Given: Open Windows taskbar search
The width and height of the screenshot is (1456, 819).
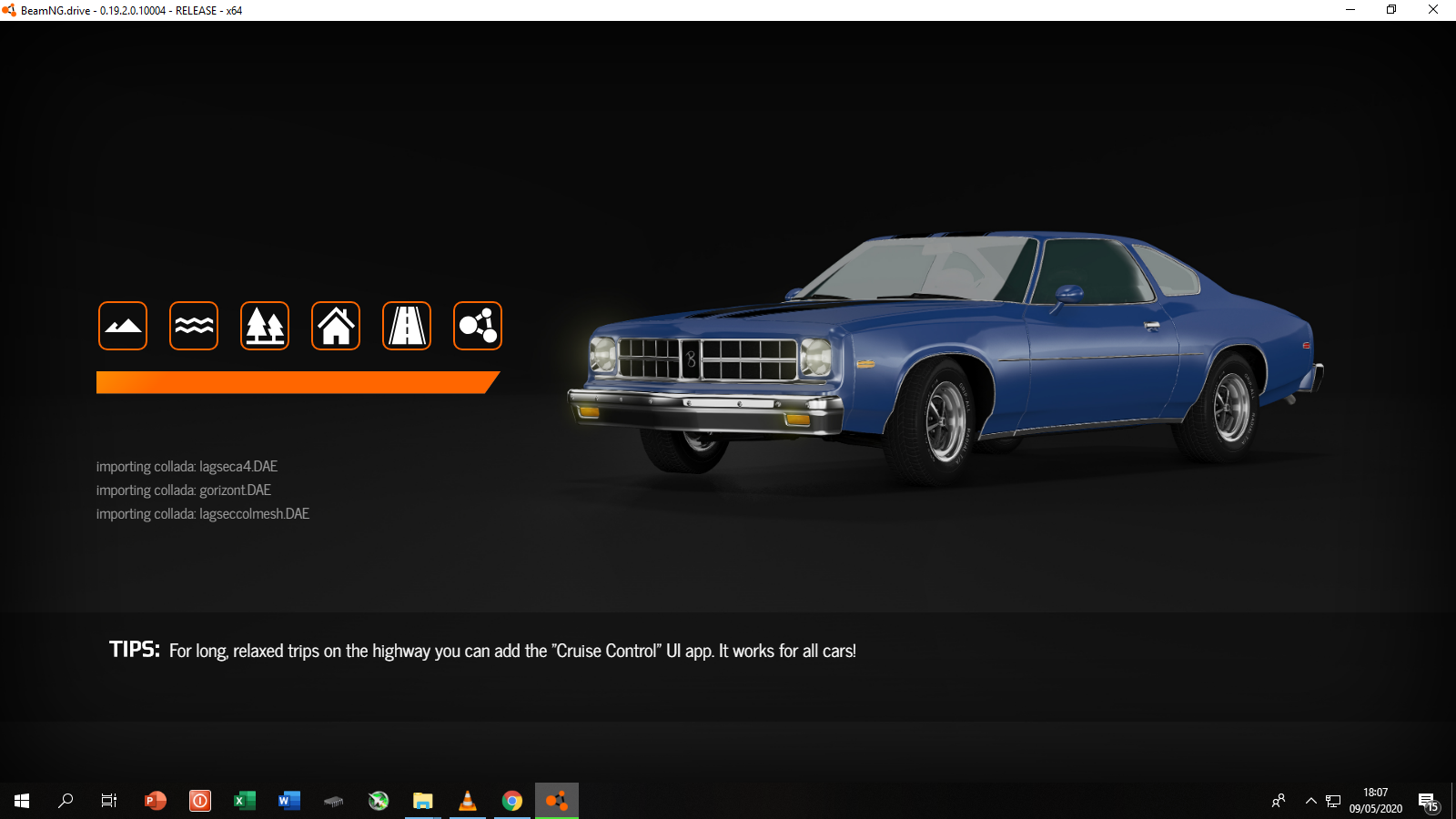Looking at the screenshot, I should [x=66, y=801].
